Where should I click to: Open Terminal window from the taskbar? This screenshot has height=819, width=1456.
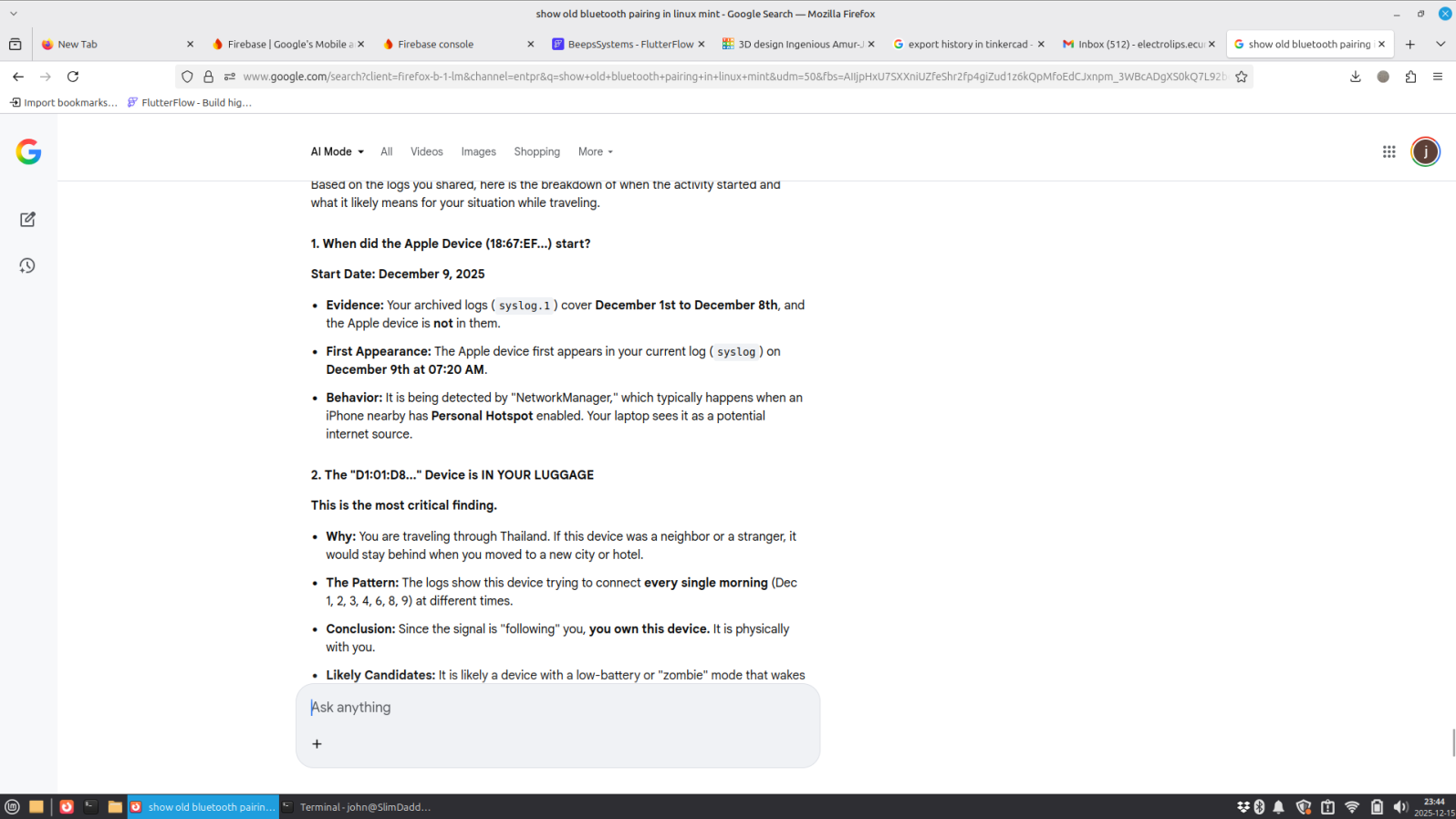point(356,807)
